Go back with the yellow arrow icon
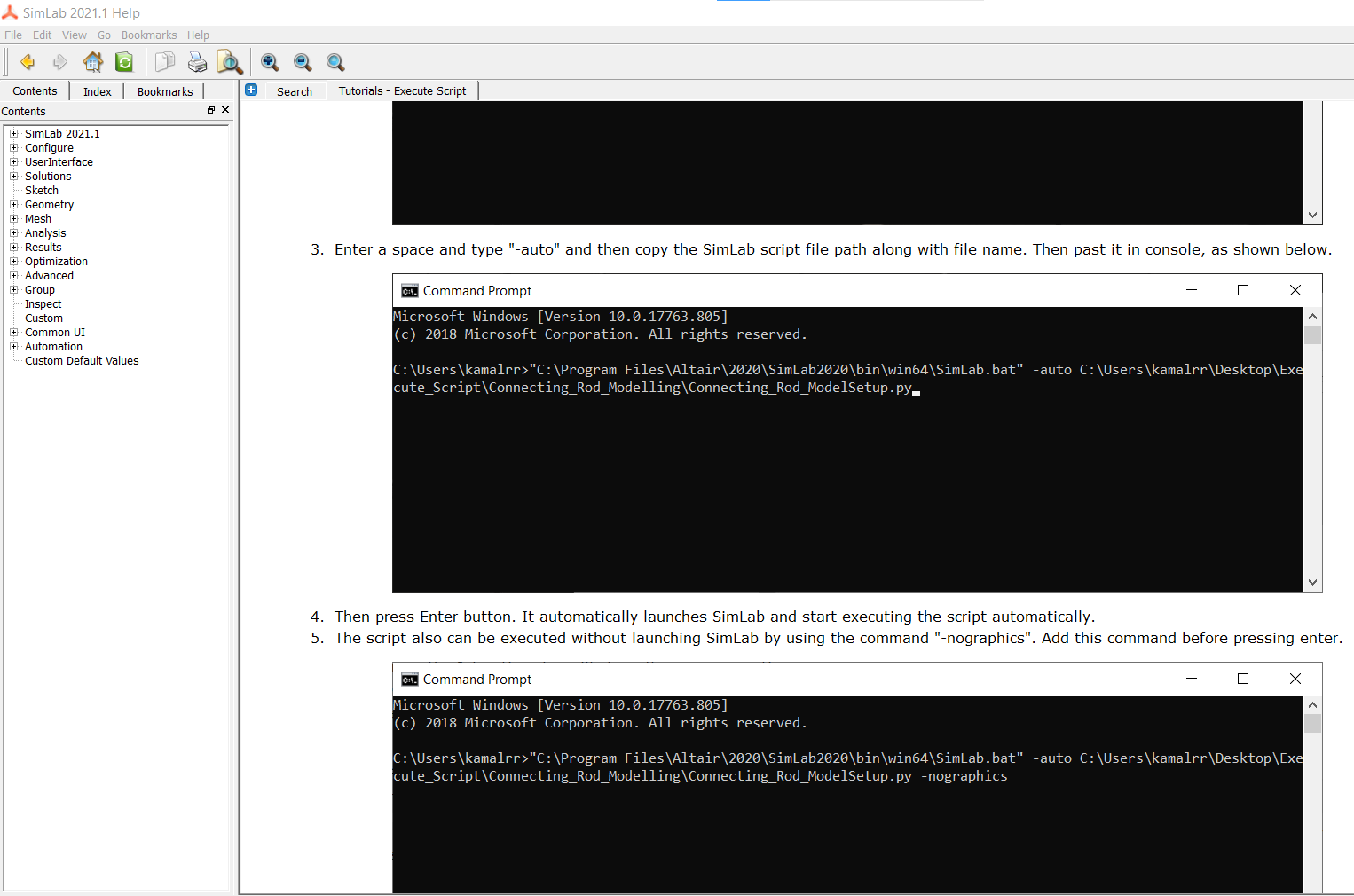Viewport: 1354px width, 896px height. coord(28,62)
